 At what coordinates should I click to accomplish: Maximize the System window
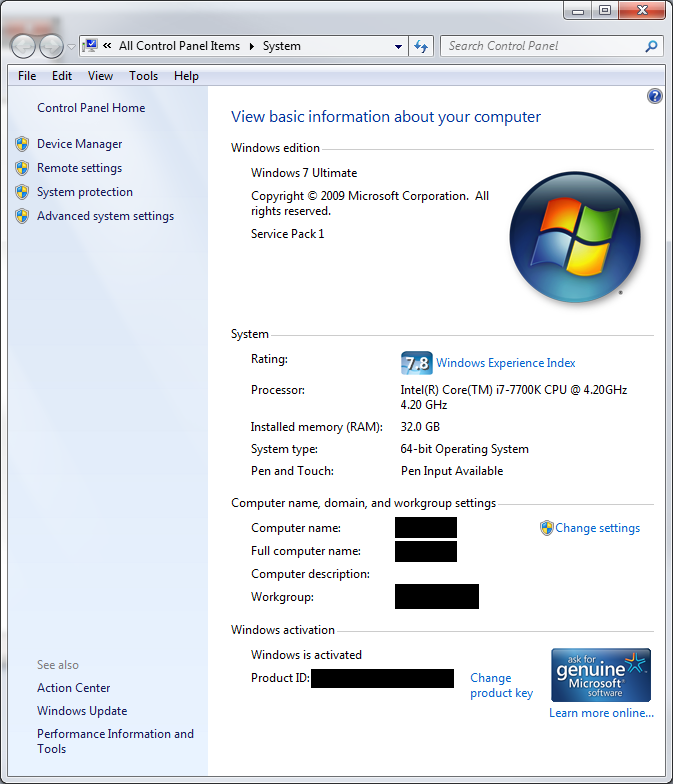605,11
